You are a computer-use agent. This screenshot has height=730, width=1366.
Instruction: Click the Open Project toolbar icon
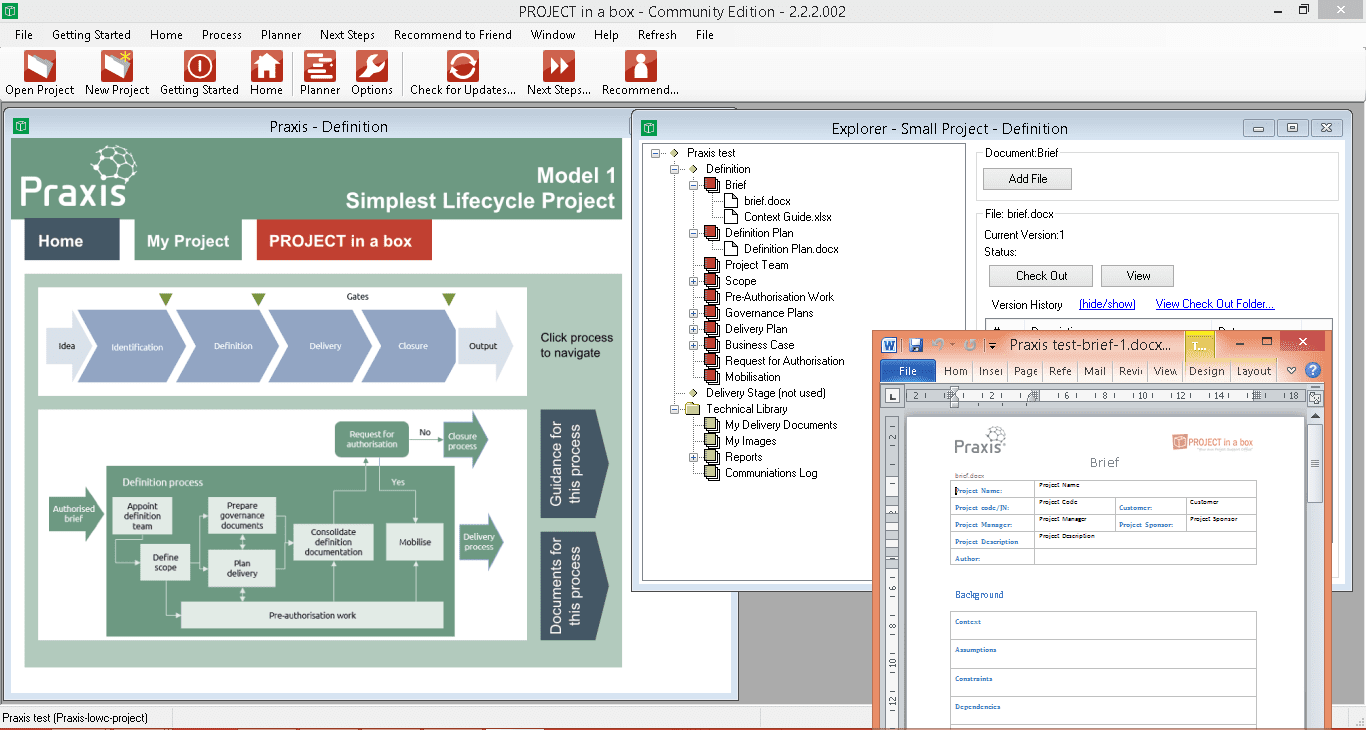tap(40, 66)
